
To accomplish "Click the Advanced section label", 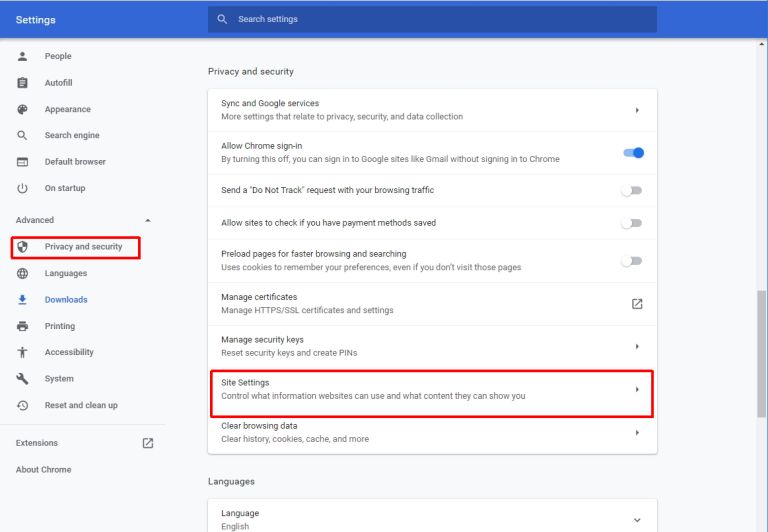I will (x=35, y=220).
